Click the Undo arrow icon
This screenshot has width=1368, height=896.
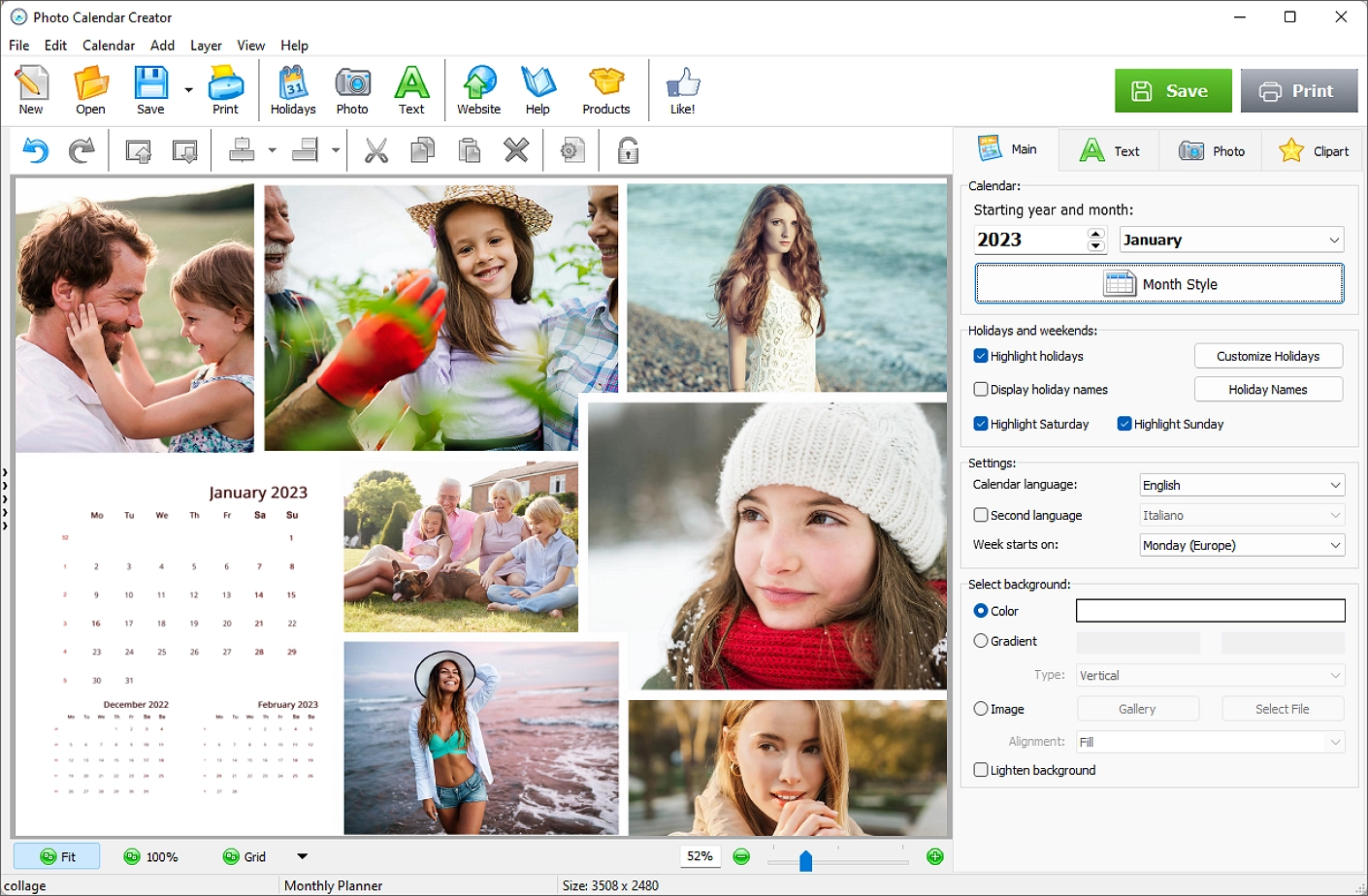pos(36,151)
